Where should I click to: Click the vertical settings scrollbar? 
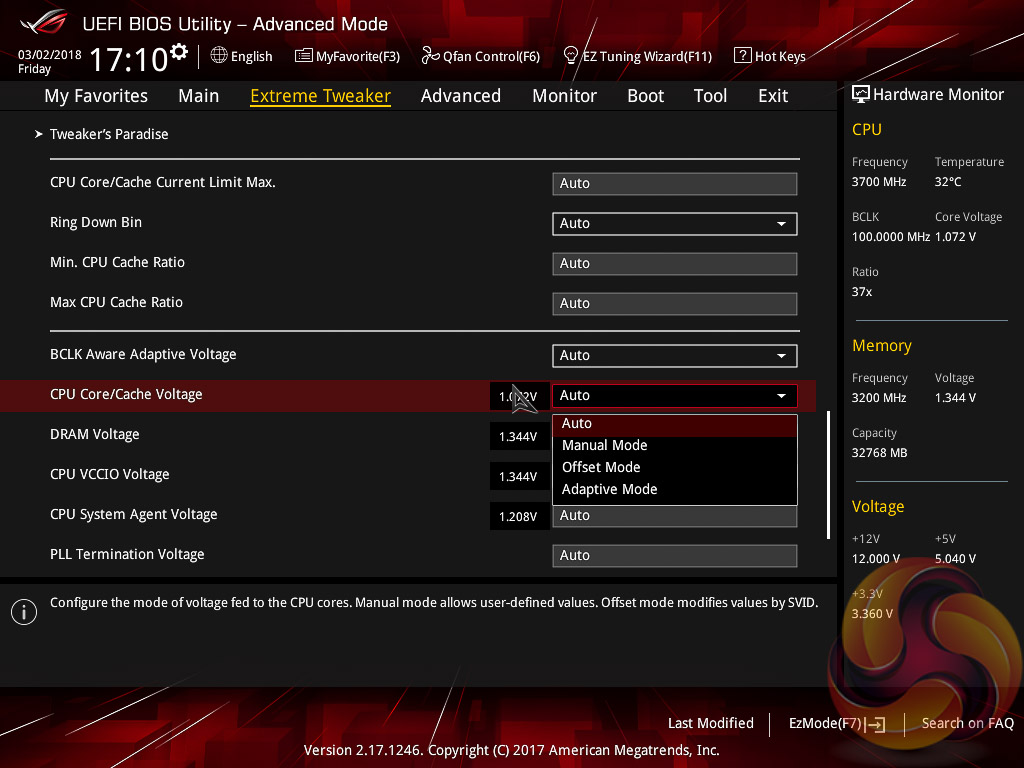(828, 475)
